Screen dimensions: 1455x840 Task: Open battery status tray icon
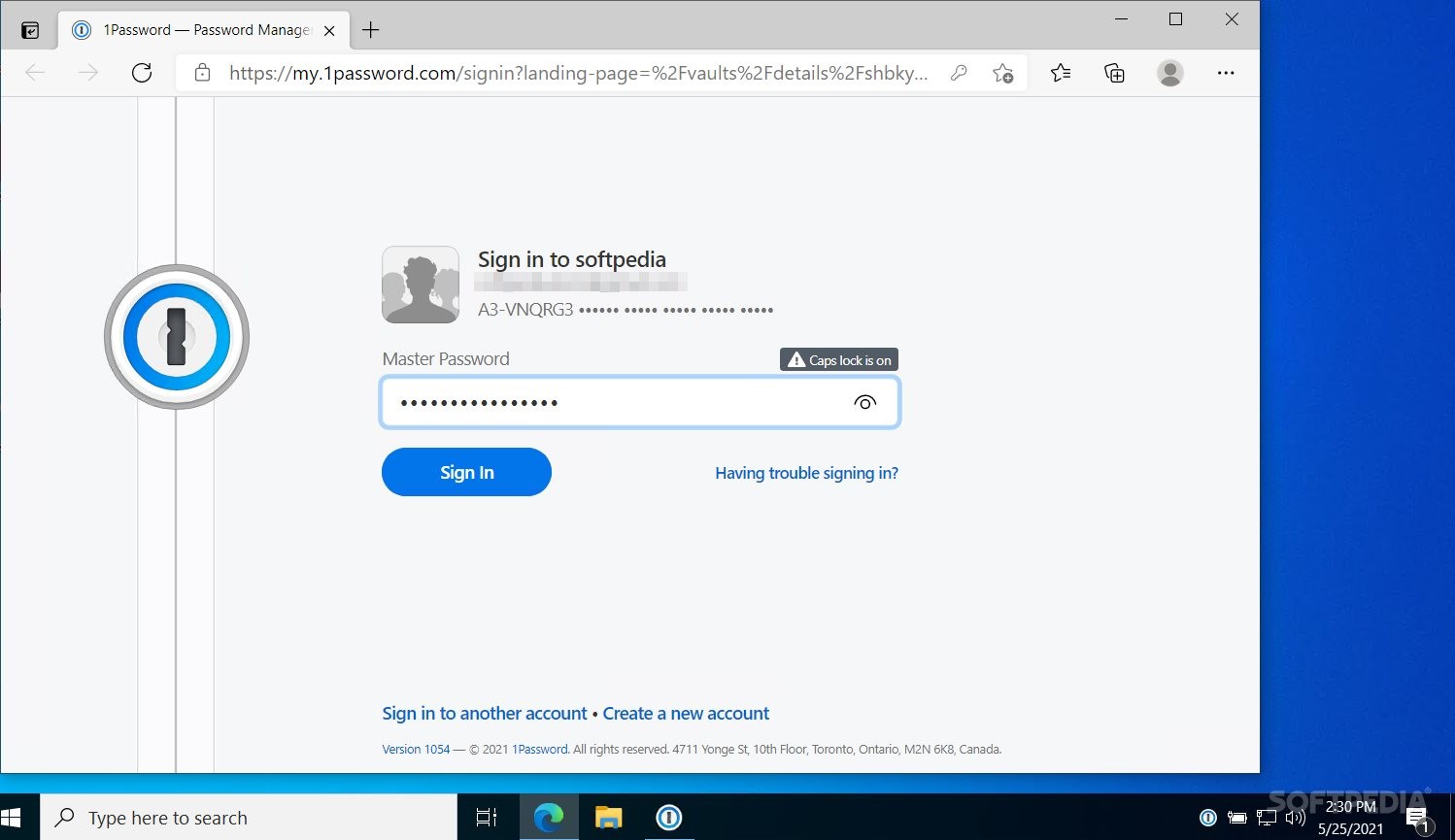(x=1237, y=818)
